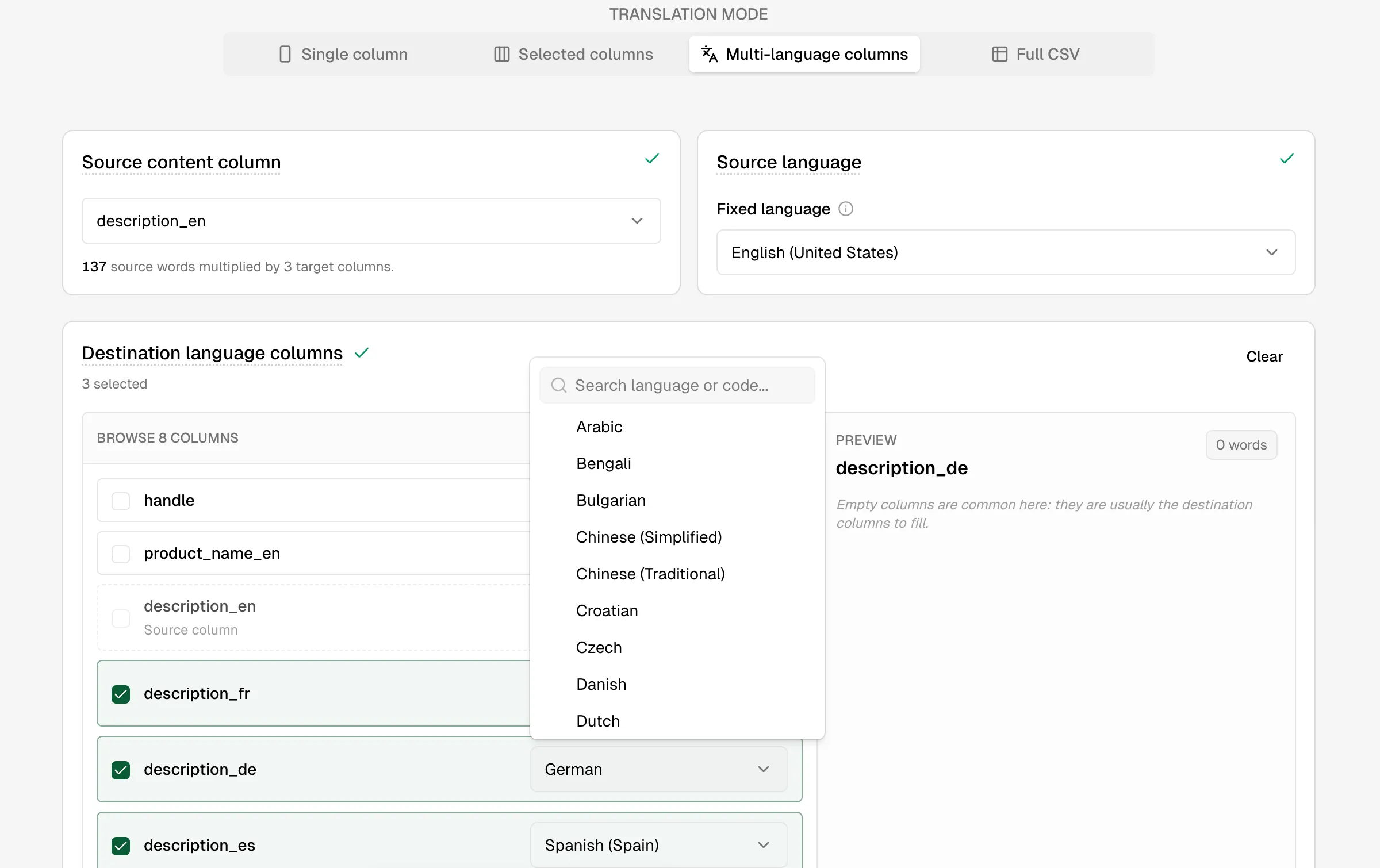Click Destination language columns heading
Screen dimensions: 1380x868
click(x=212, y=353)
